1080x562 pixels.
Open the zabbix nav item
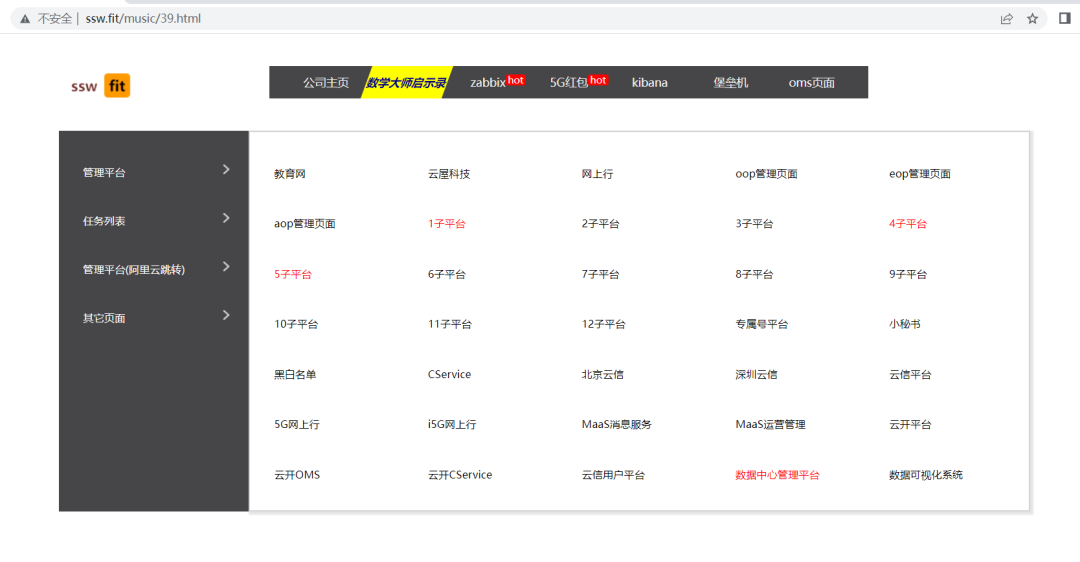tap(488, 83)
